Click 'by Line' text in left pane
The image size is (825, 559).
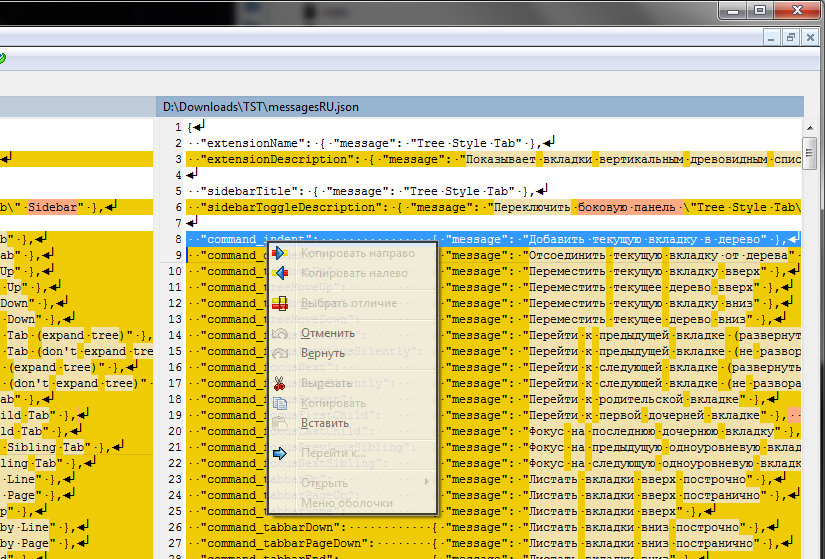point(27,527)
